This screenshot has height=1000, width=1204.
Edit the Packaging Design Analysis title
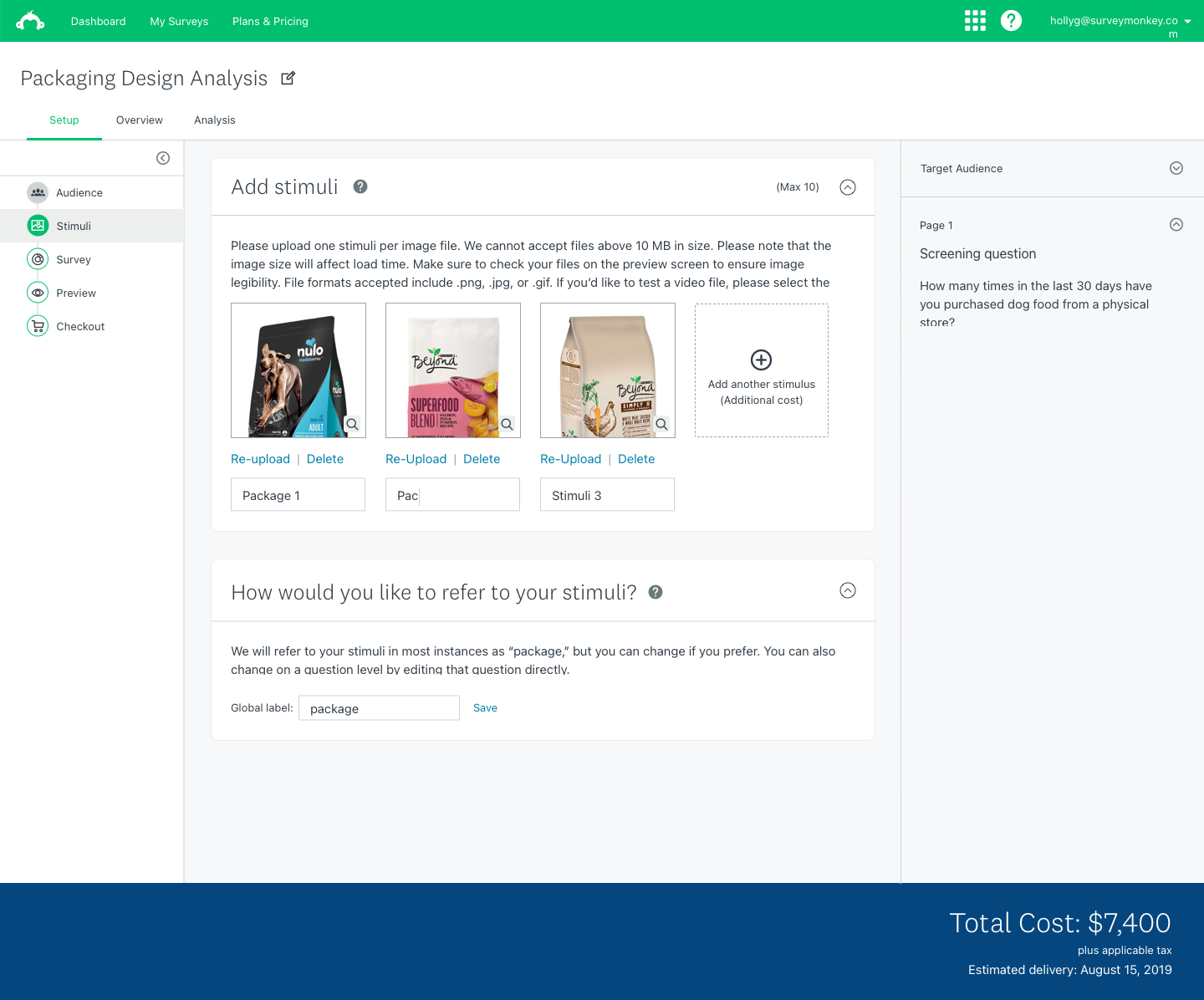(288, 78)
